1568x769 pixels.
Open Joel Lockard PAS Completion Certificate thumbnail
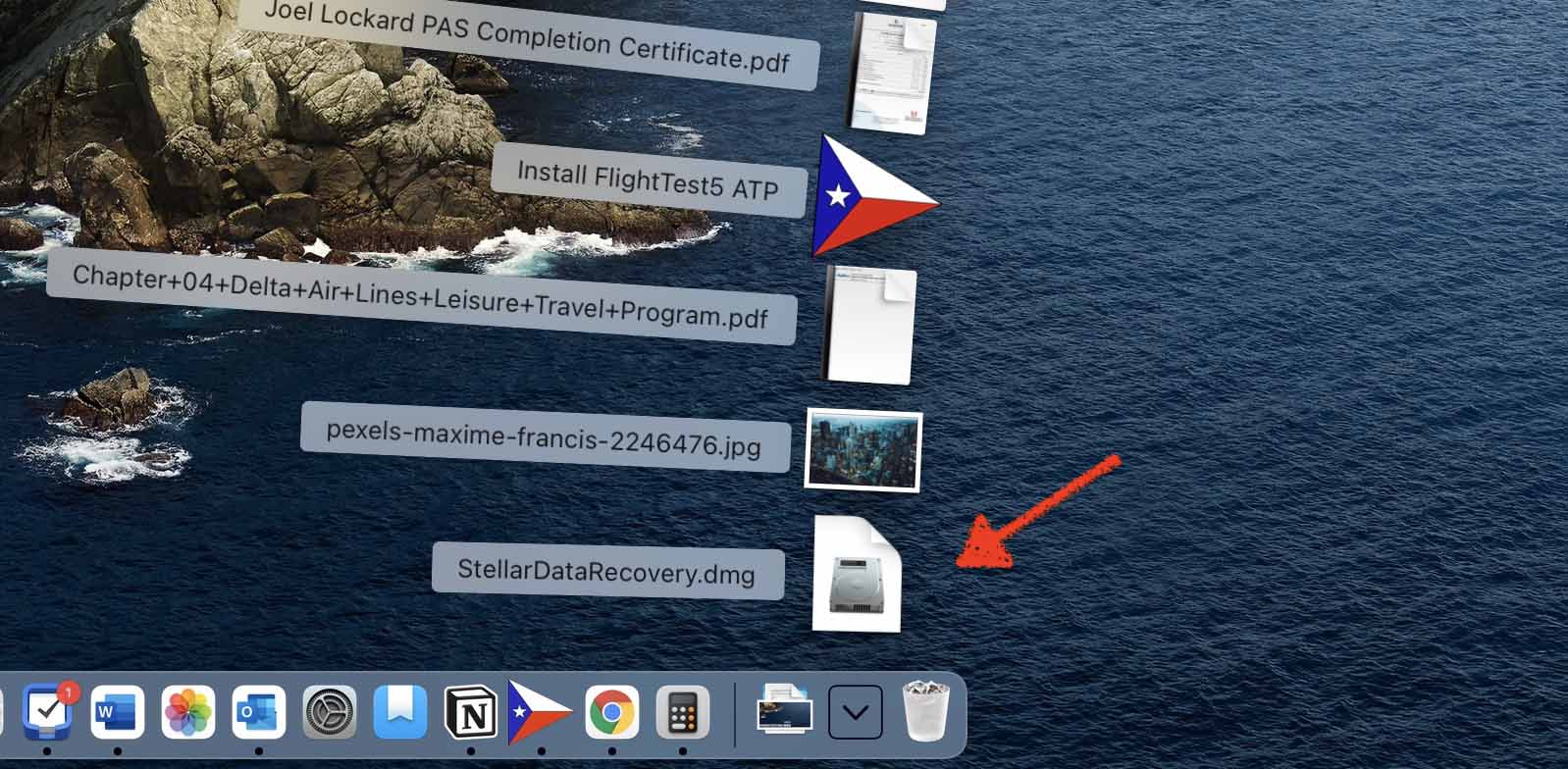pos(890,75)
